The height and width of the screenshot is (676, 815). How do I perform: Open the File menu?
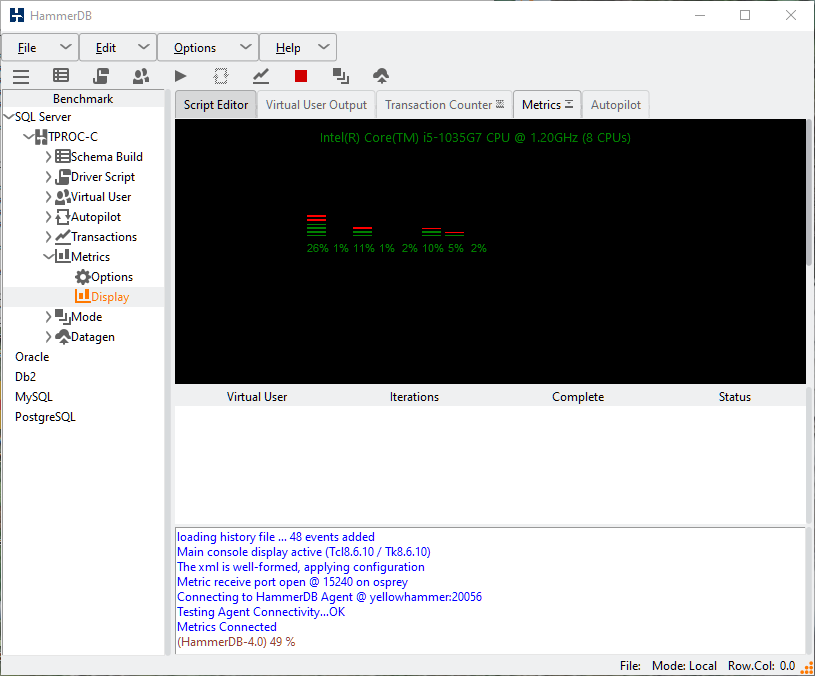tap(41, 48)
